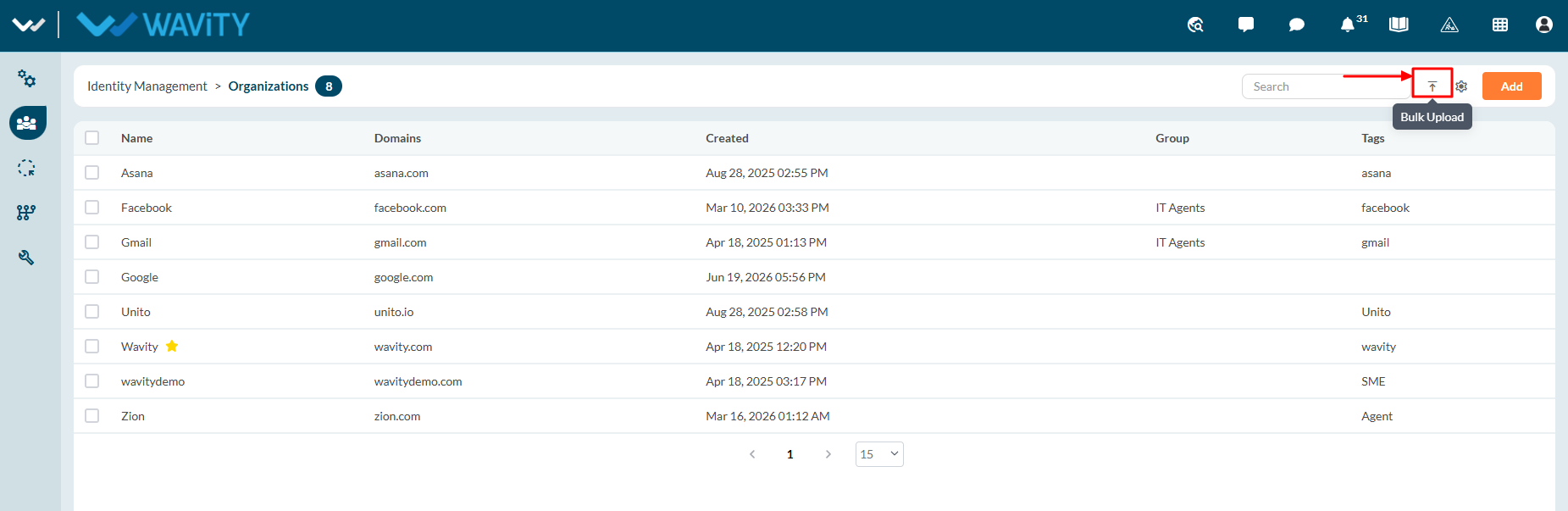
Task: Open the page size dropdown showing 15
Action: click(879, 454)
